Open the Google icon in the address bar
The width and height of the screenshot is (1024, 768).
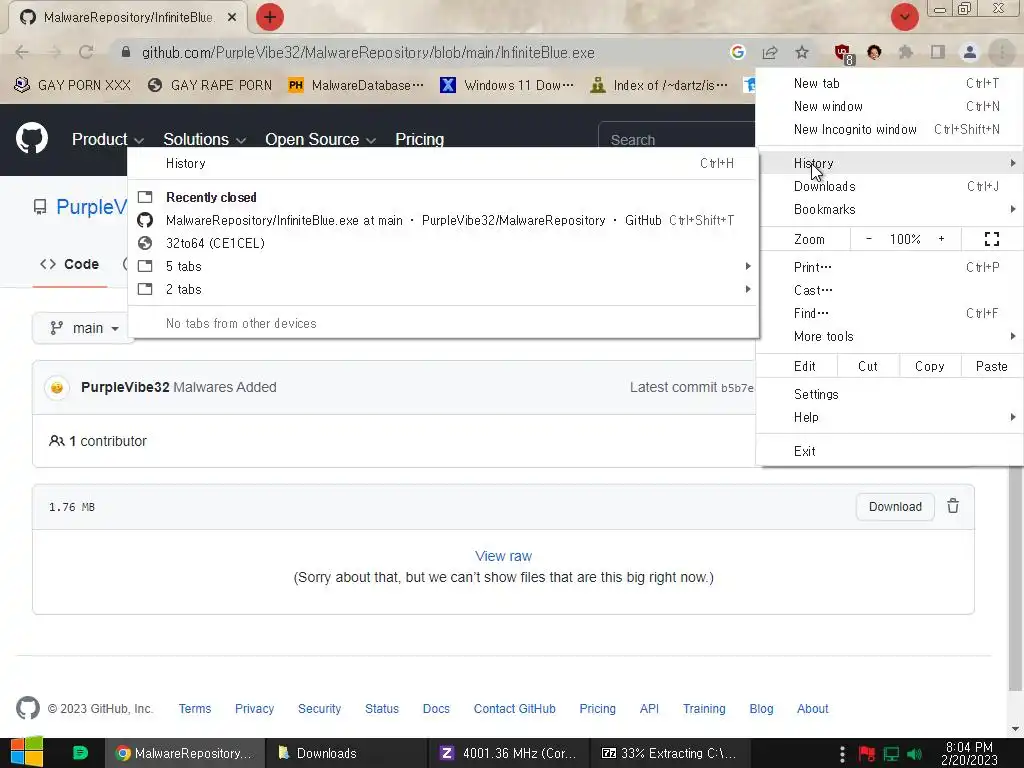737,52
